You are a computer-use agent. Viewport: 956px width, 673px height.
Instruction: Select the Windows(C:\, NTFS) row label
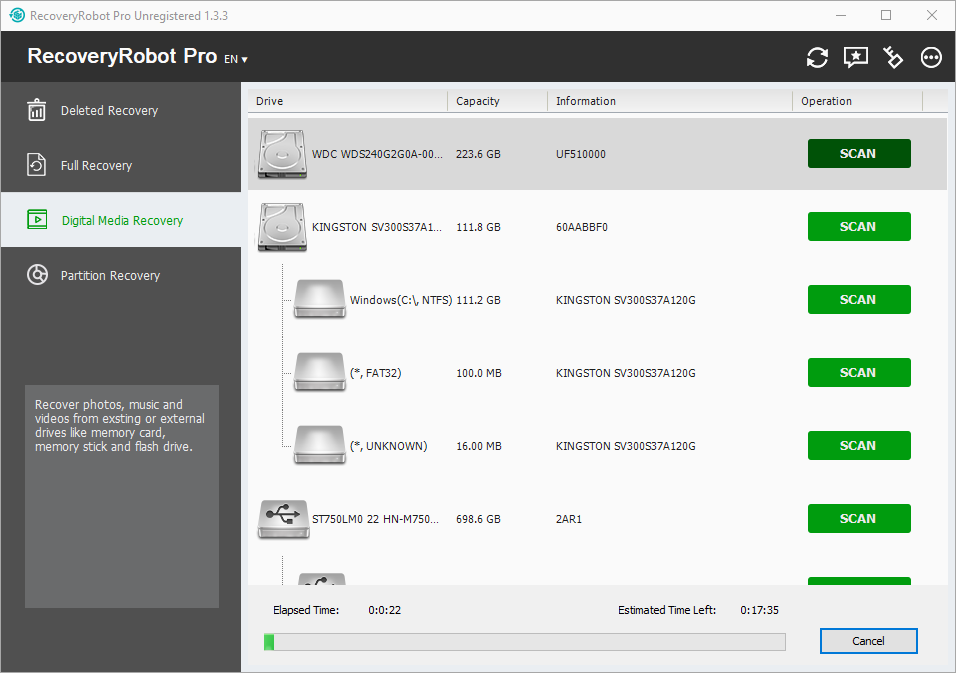click(401, 300)
